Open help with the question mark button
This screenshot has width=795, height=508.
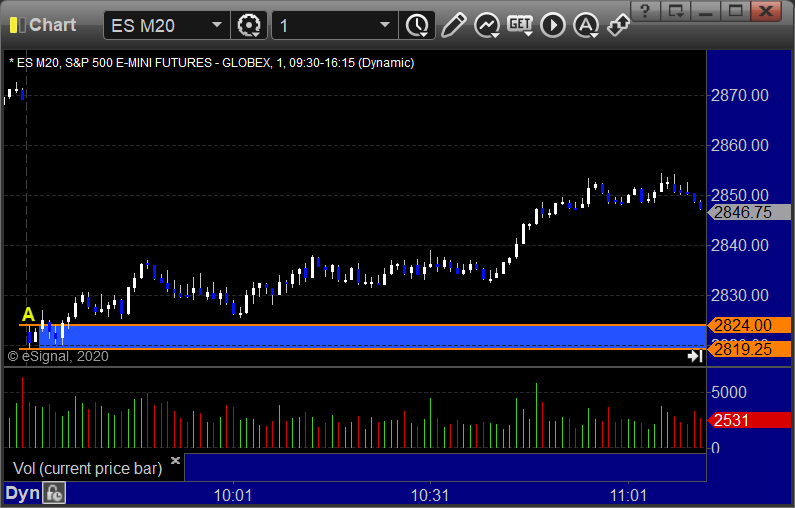pos(645,11)
